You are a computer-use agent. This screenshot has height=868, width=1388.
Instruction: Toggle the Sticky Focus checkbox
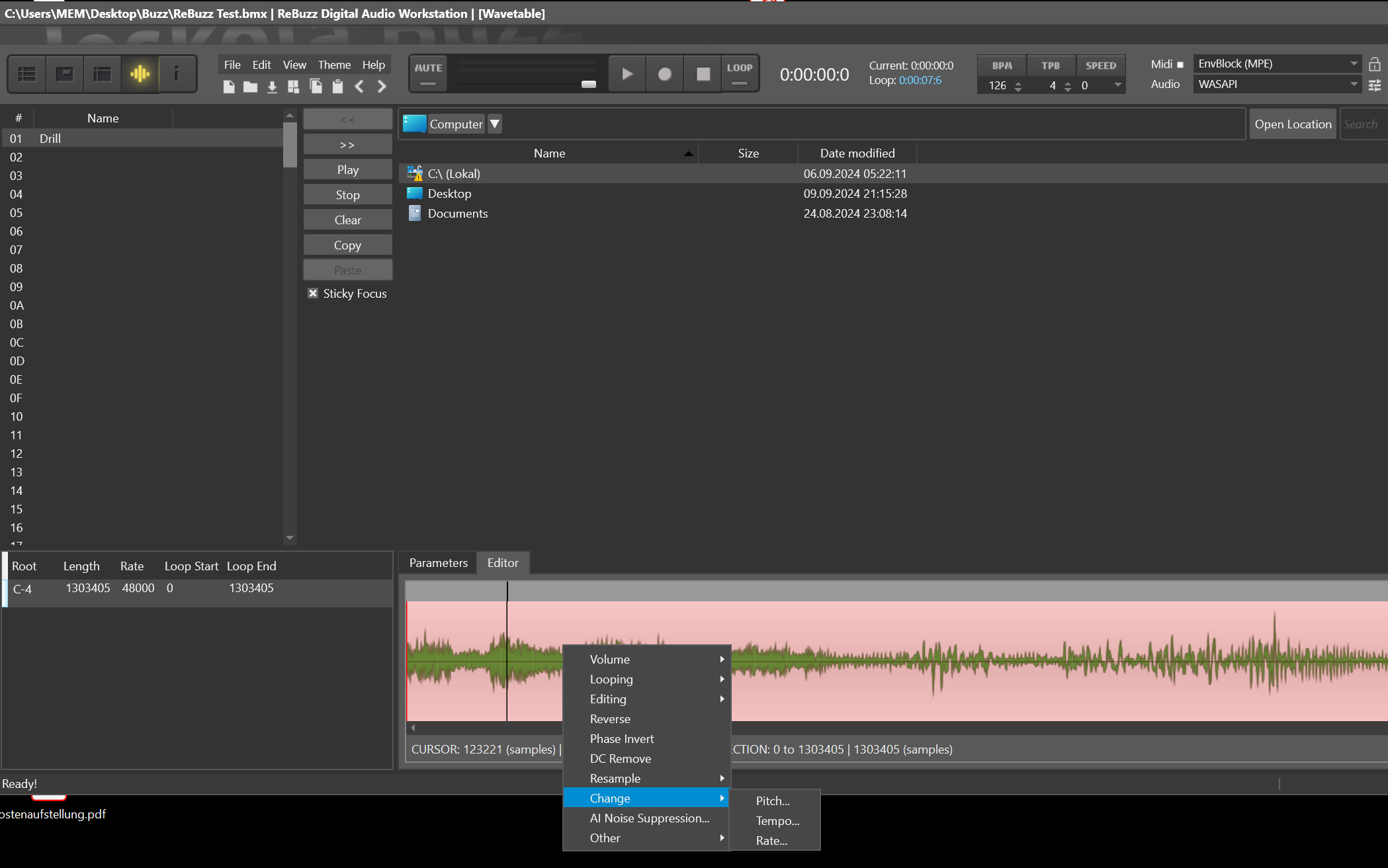[x=313, y=293]
